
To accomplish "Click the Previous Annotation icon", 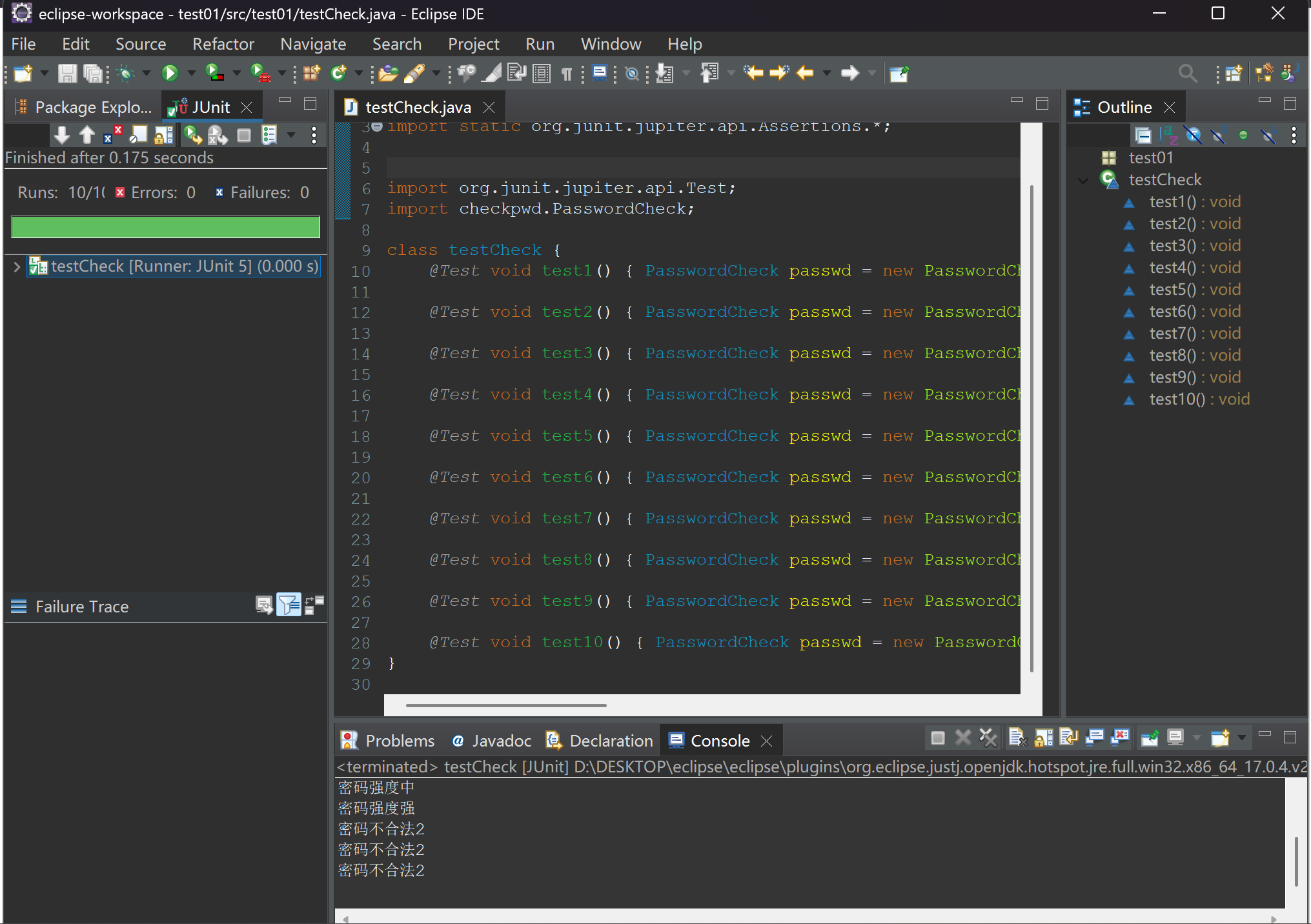I will pos(709,74).
